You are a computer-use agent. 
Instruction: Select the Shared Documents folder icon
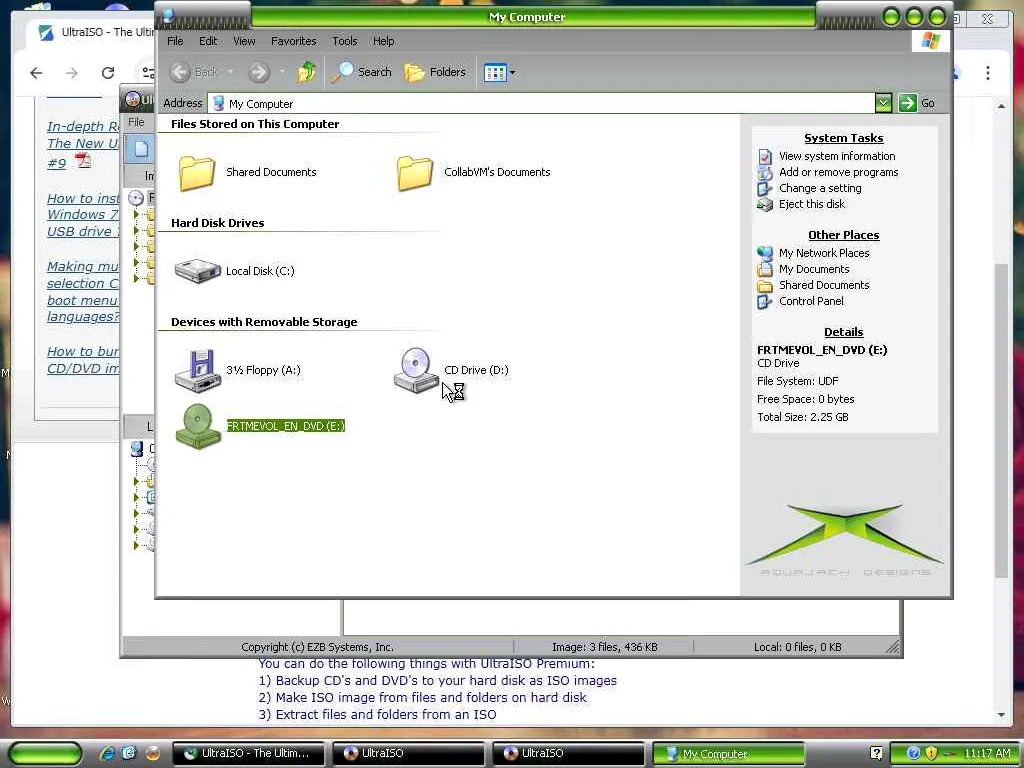point(197,173)
